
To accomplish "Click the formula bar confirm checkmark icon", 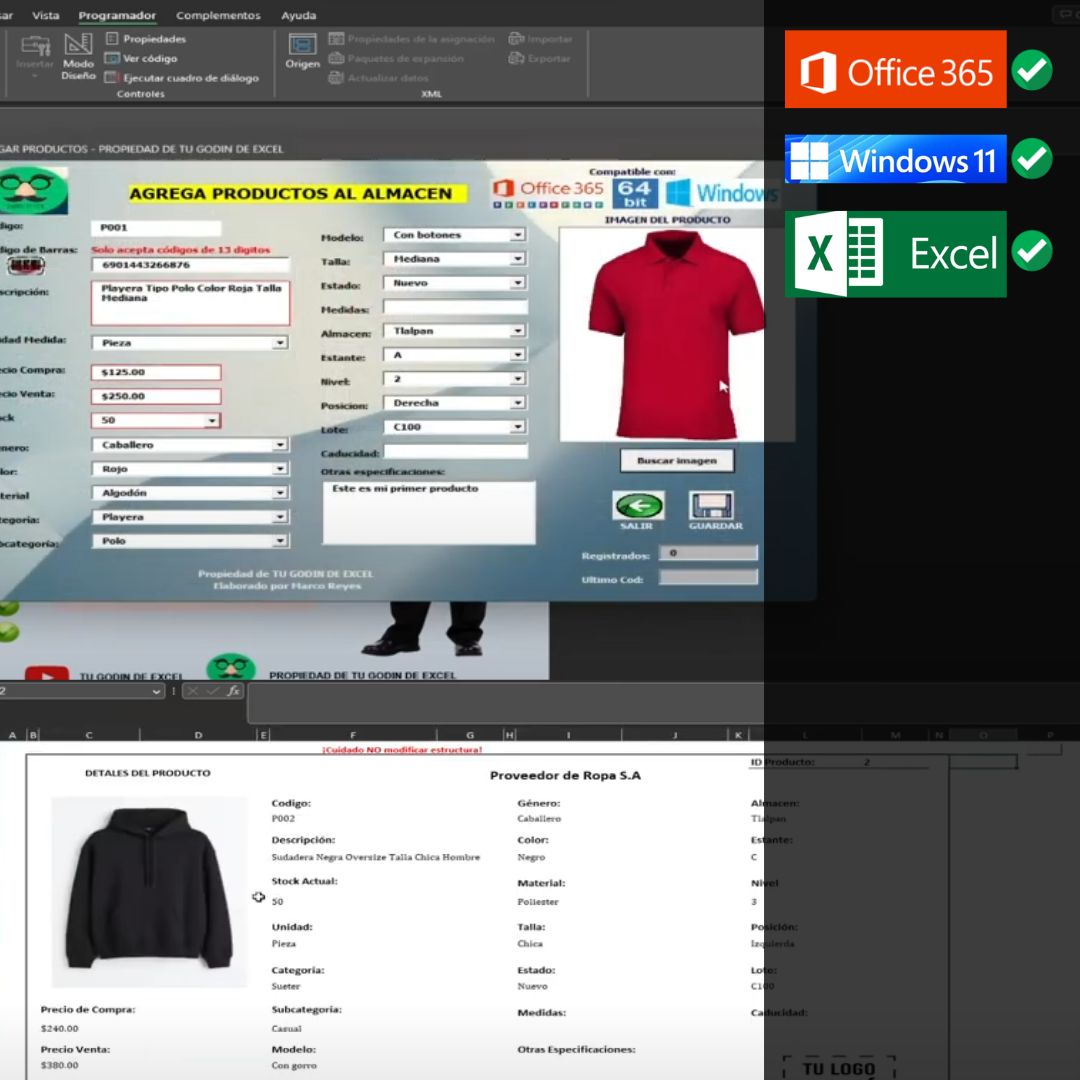I will [213, 691].
